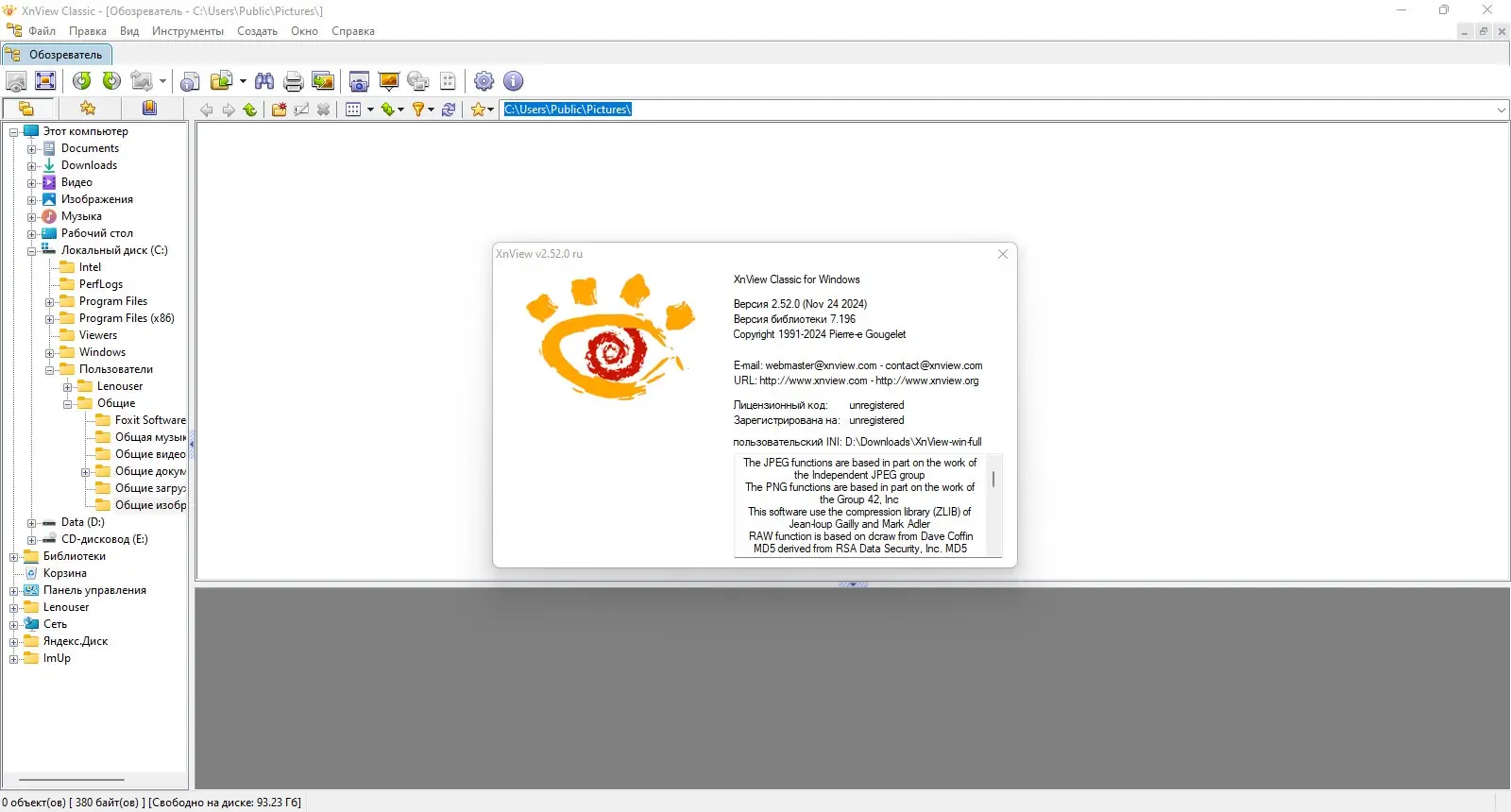Open the Инструменты menu
This screenshot has width=1511, height=812.
pyautogui.click(x=188, y=31)
